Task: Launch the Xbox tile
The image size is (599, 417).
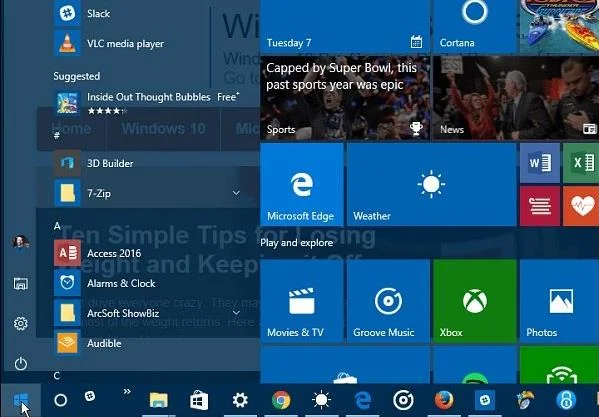Action: (475, 301)
